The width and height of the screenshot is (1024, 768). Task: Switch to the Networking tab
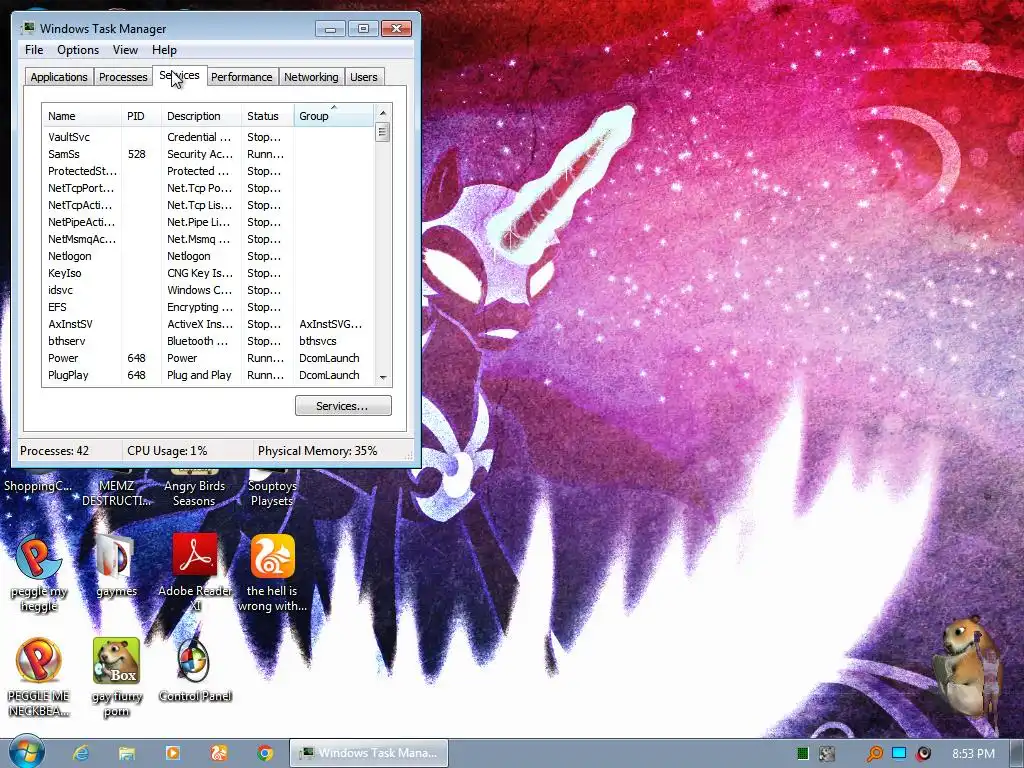coord(311,77)
